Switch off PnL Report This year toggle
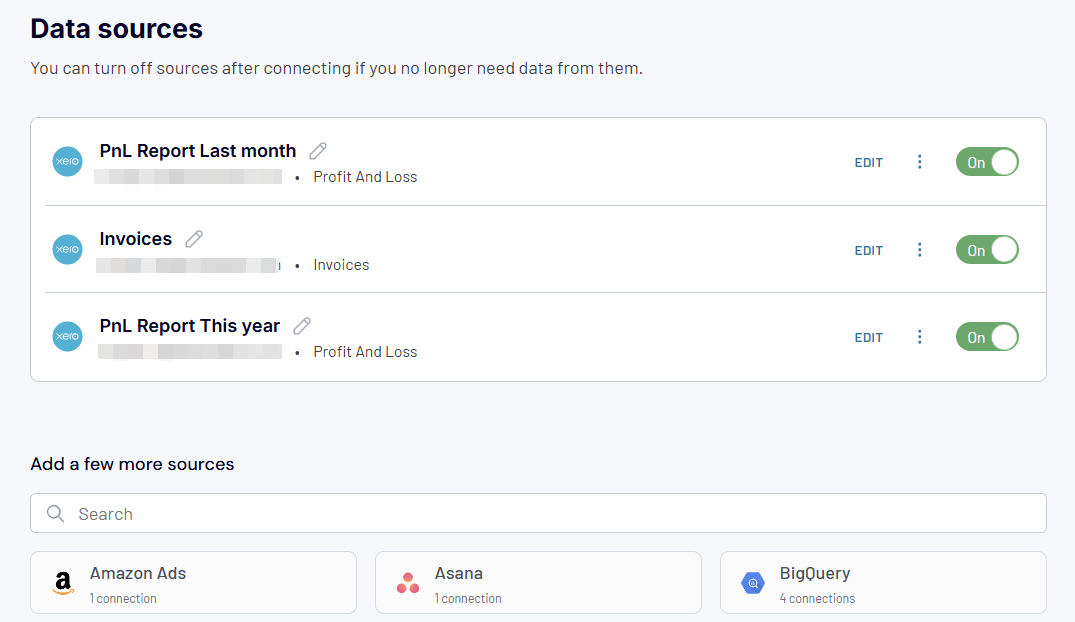The height and width of the screenshot is (622, 1075). point(987,337)
